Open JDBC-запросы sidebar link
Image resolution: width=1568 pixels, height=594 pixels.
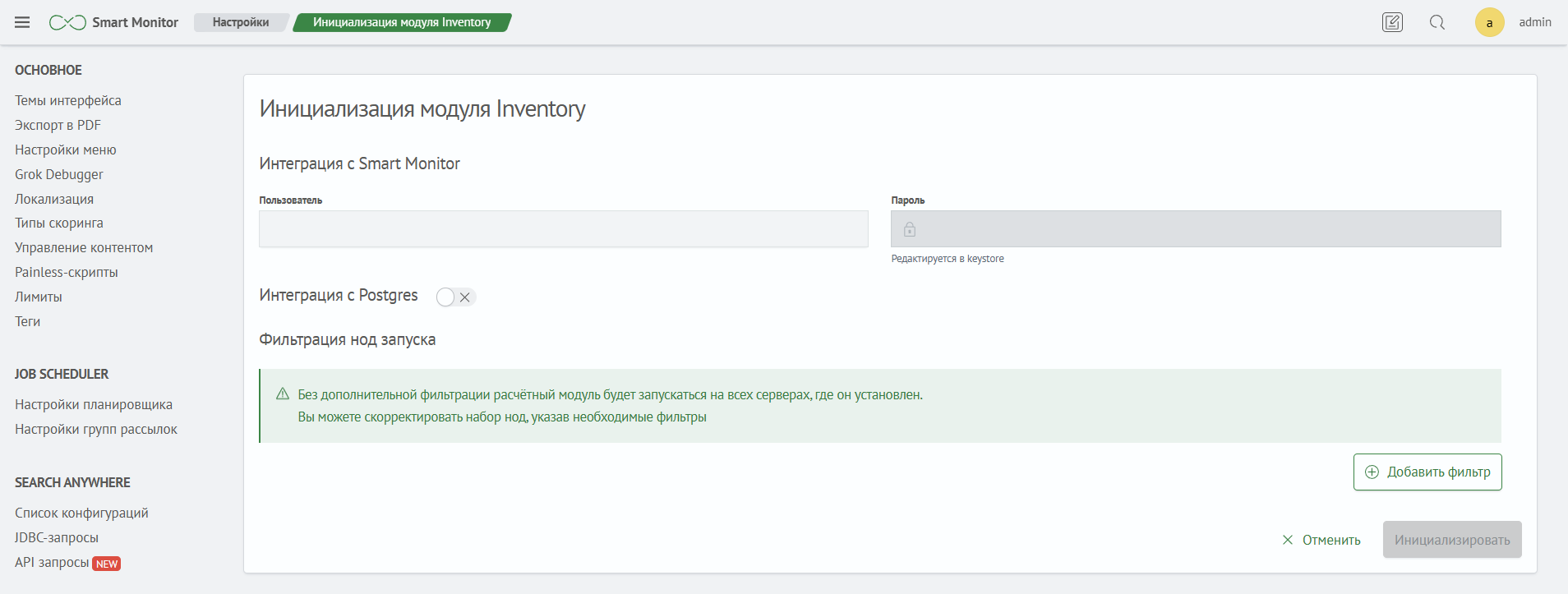click(57, 537)
